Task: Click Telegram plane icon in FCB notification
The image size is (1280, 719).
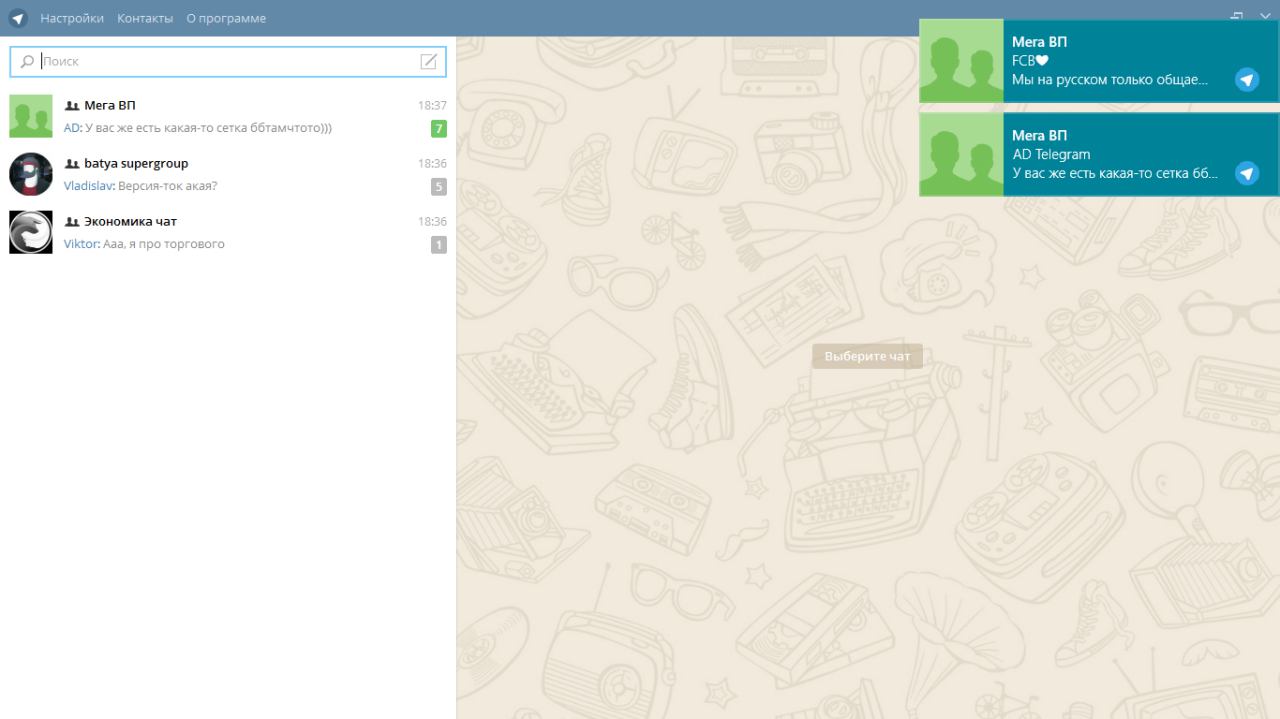Action: pyautogui.click(x=1247, y=80)
